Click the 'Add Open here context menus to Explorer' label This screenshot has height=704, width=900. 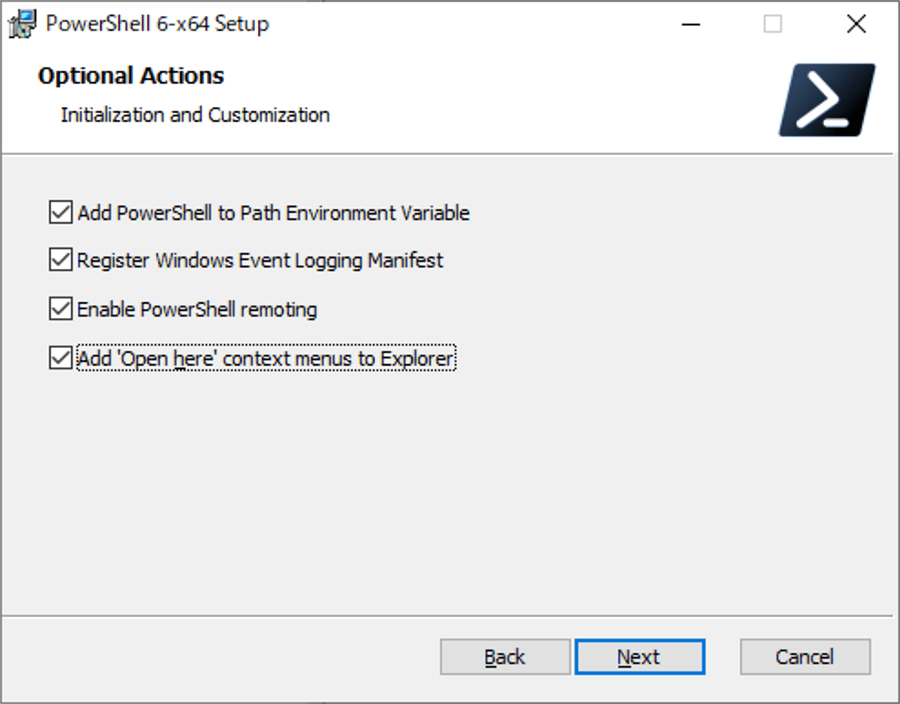tap(266, 359)
